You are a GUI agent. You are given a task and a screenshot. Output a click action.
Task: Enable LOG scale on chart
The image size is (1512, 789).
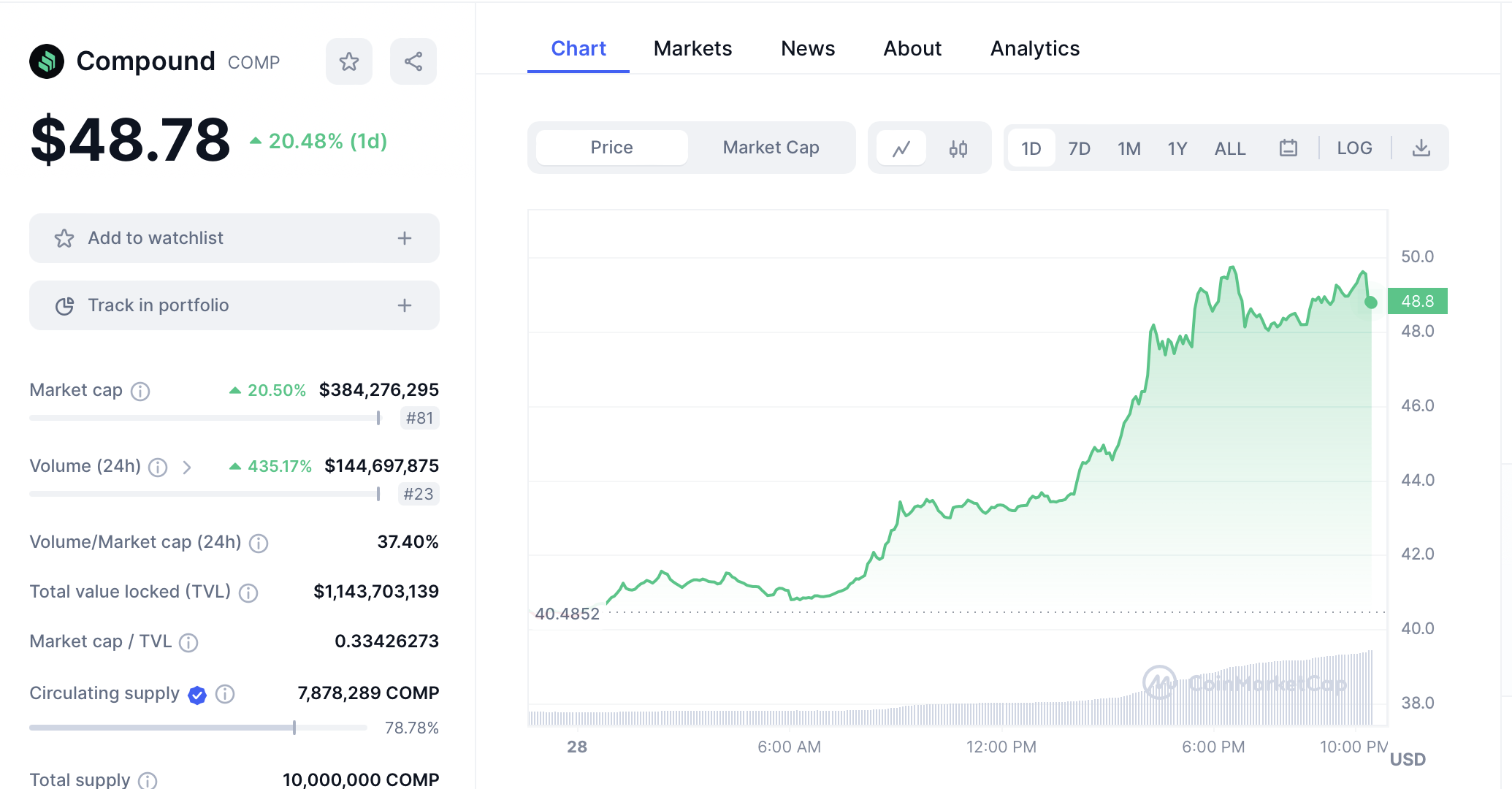1354,148
